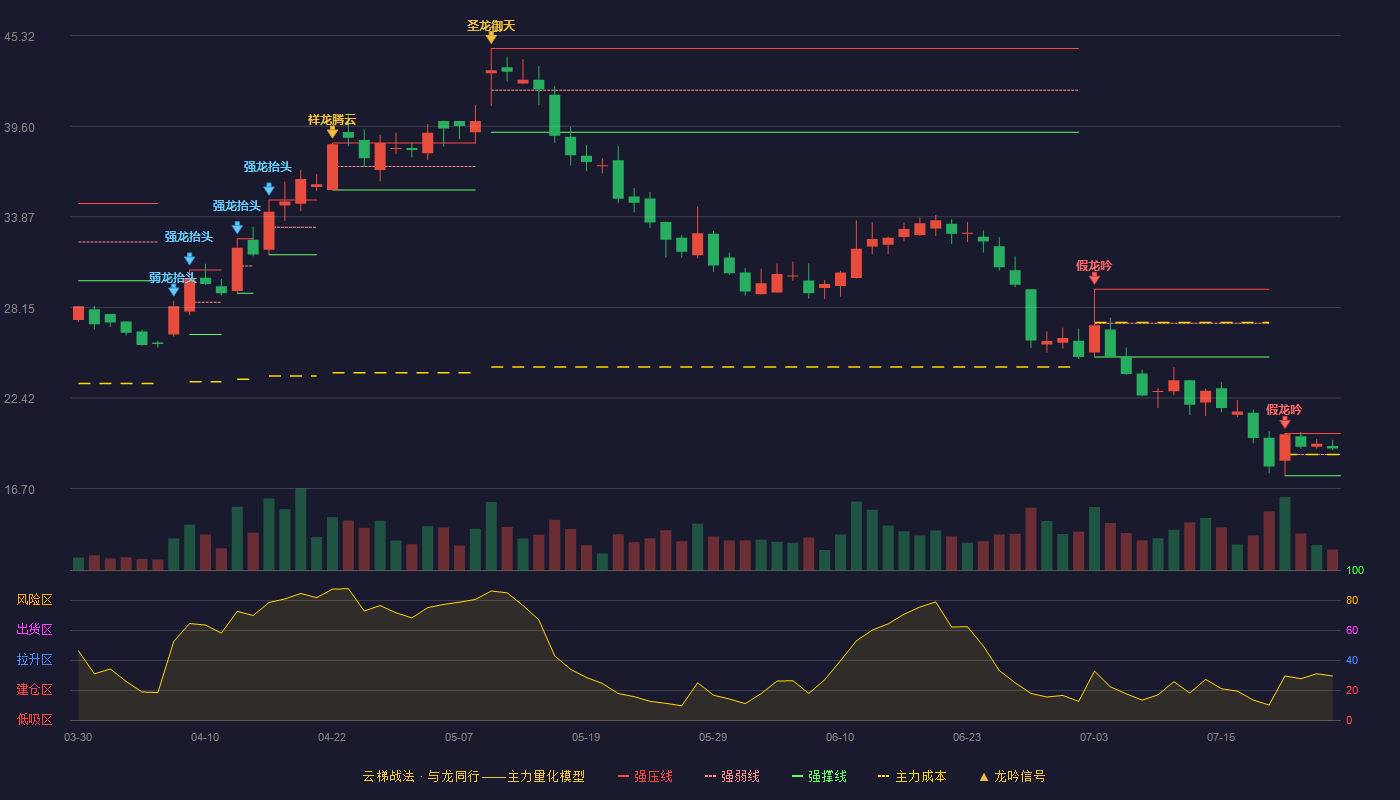Click the red candlestick beneath the 圣龙御天 signal

pyautogui.click(x=491, y=72)
